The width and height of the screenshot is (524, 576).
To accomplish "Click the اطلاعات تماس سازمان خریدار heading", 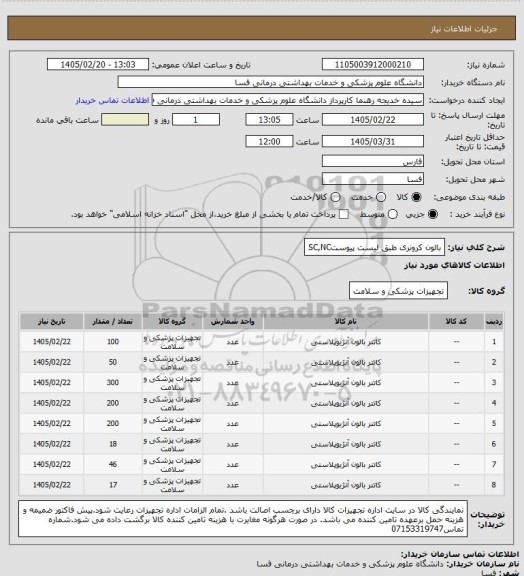I will pyautogui.click(x=459, y=554).
